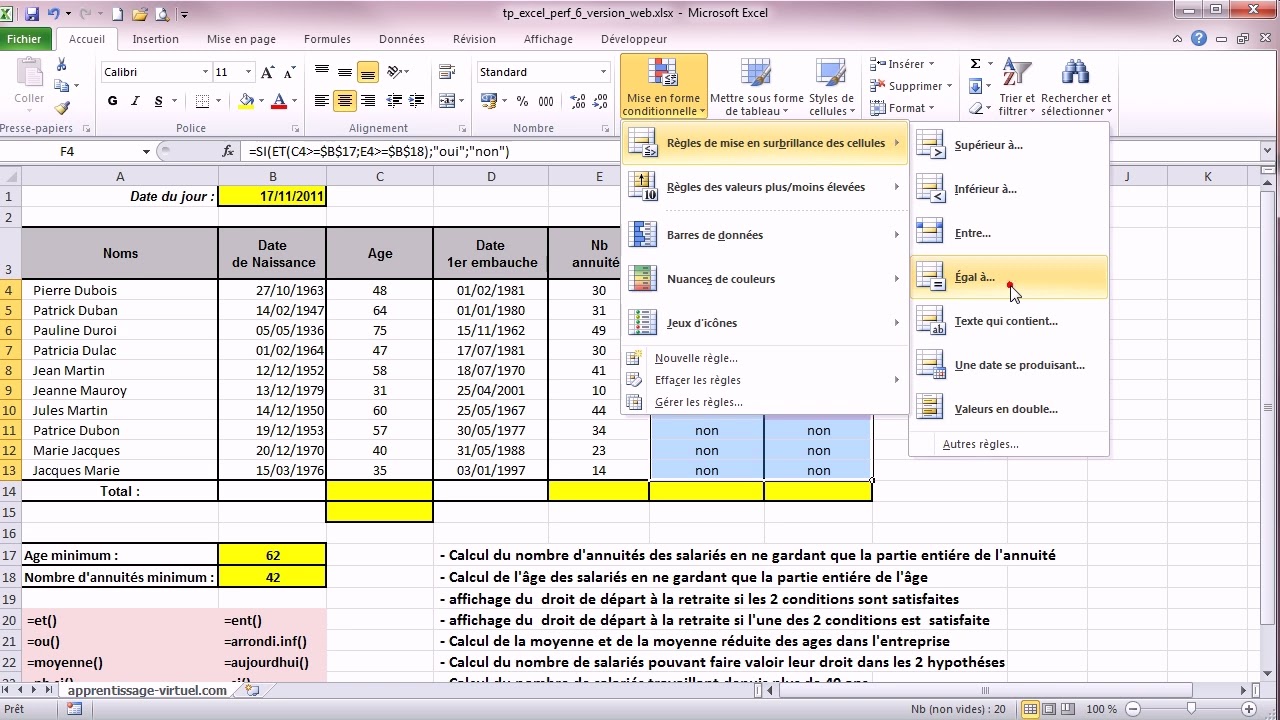Screen dimensions: 1280x720
Task: Click the Cut scissors icon
Action: 62,65
